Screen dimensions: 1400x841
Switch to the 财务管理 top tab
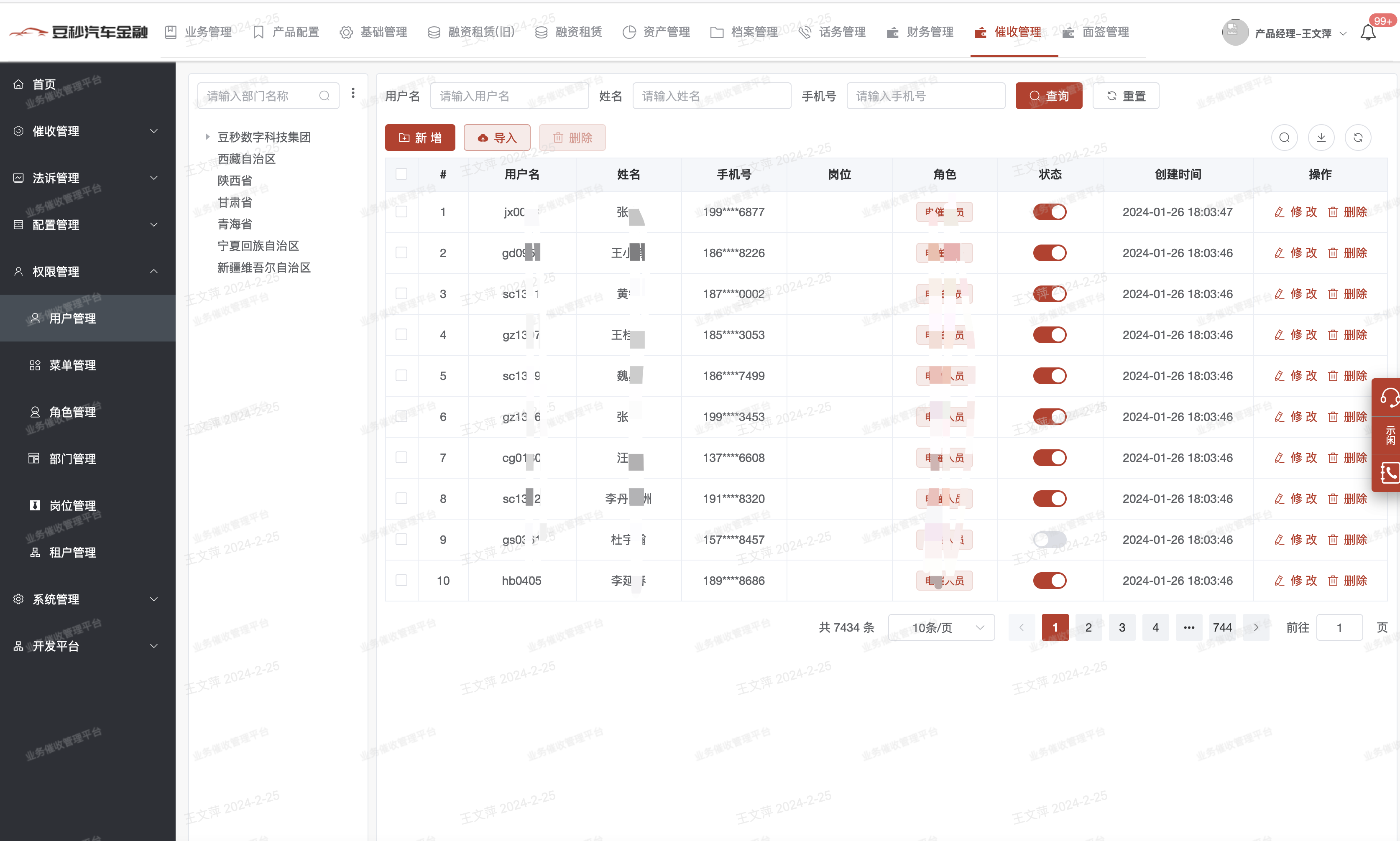tap(920, 32)
